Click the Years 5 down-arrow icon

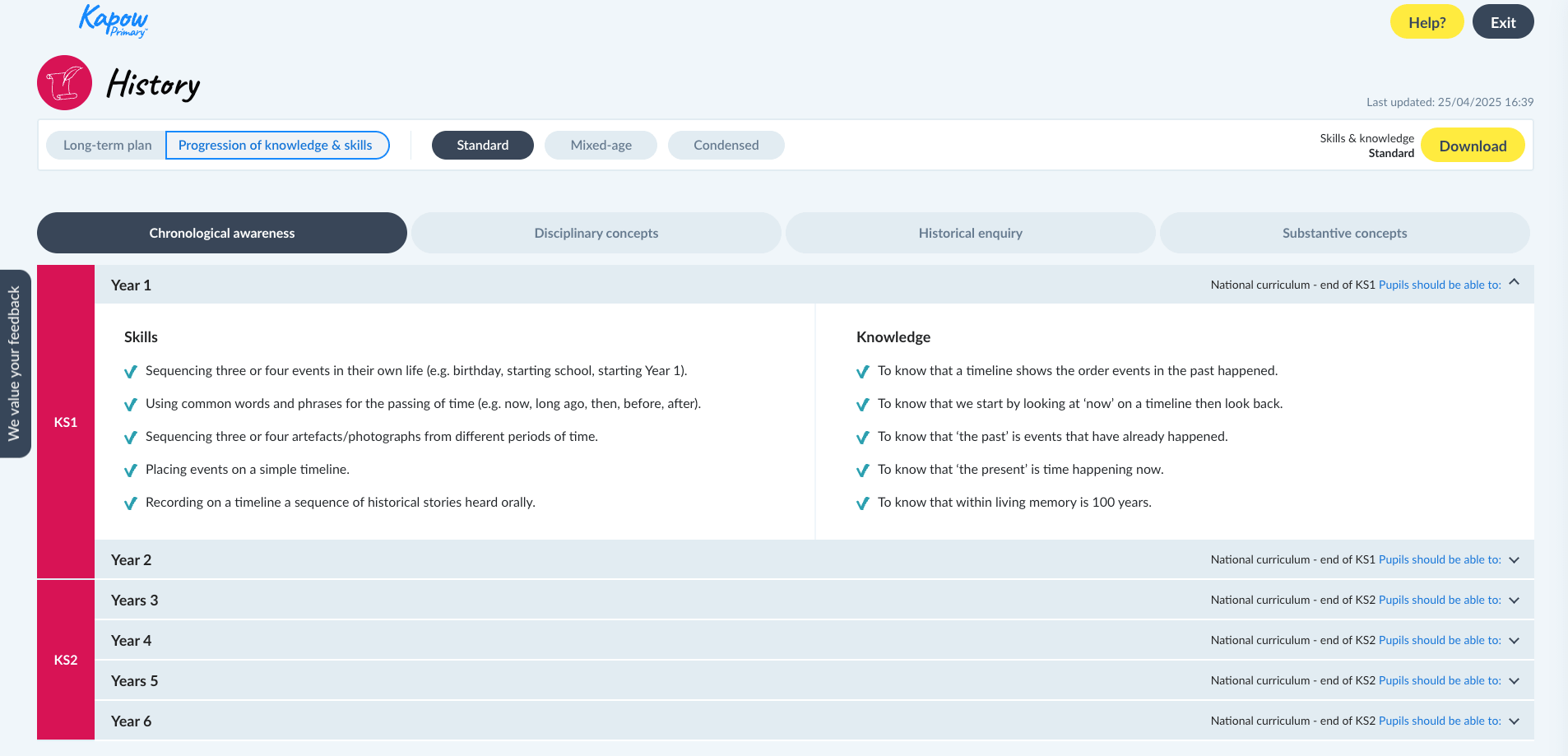click(1514, 681)
